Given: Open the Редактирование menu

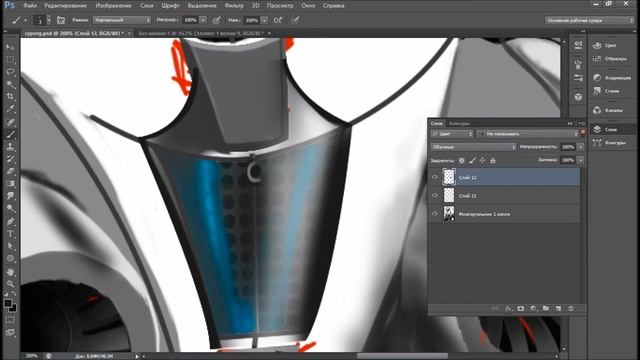Looking at the screenshot, I should pyautogui.click(x=65, y=6).
